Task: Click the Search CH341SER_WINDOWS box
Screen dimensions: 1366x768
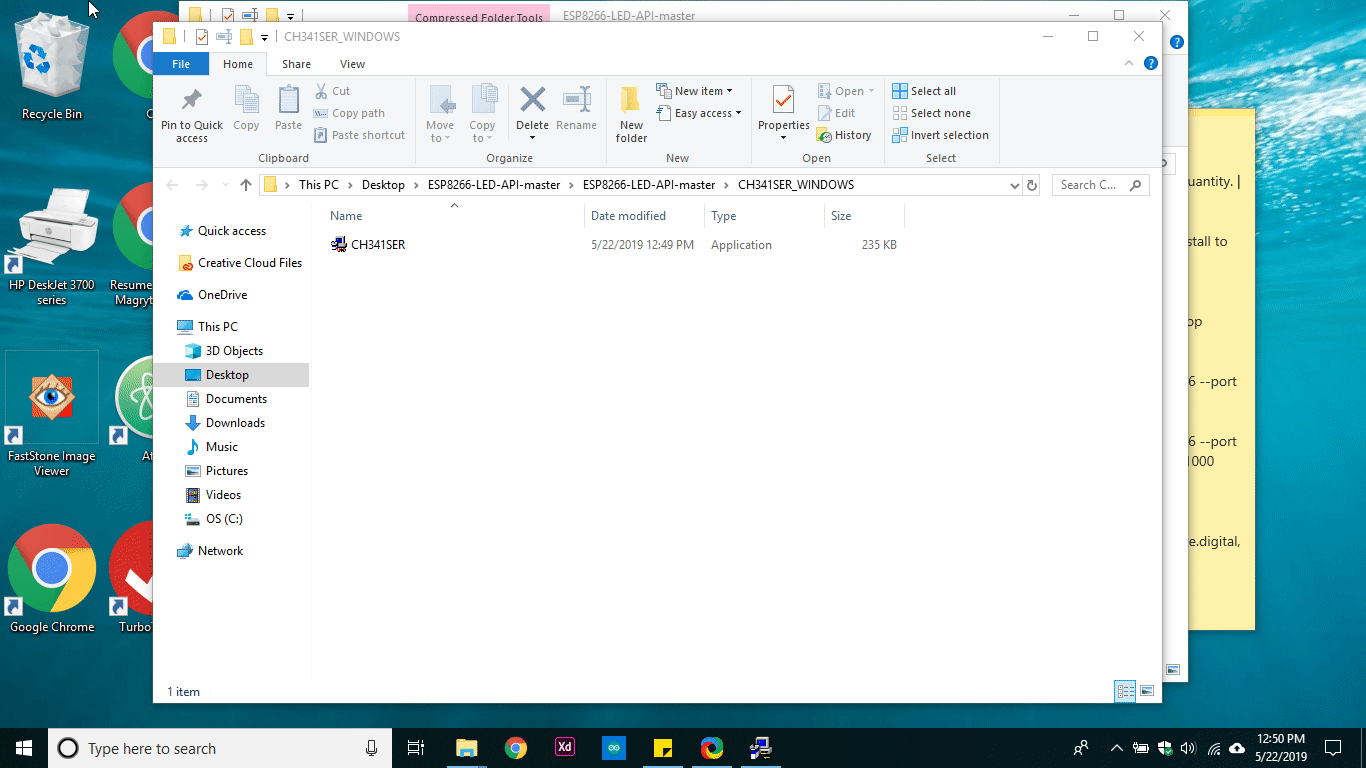Action: [x=1100, y=185]
